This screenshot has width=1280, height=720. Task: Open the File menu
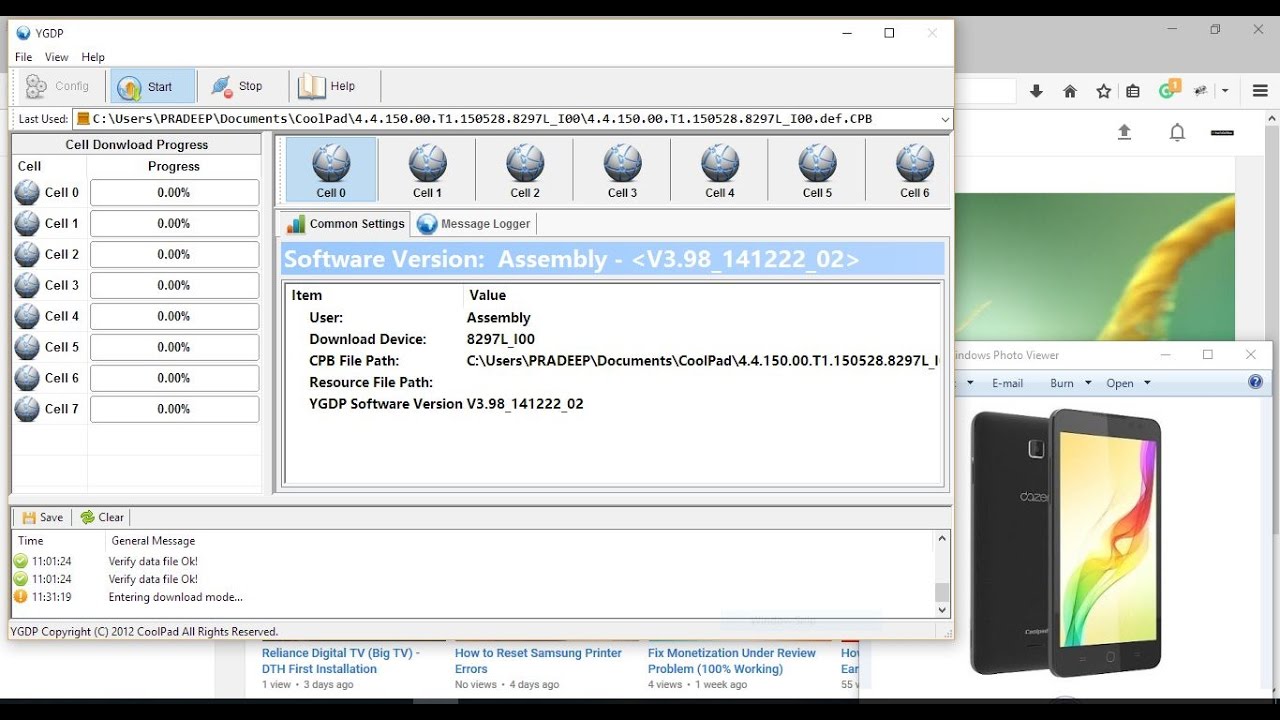(x=23, y=57)
